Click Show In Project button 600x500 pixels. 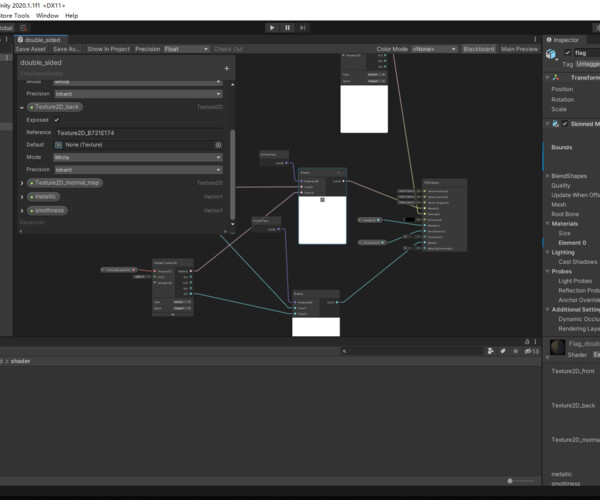(x=109, y=49)
